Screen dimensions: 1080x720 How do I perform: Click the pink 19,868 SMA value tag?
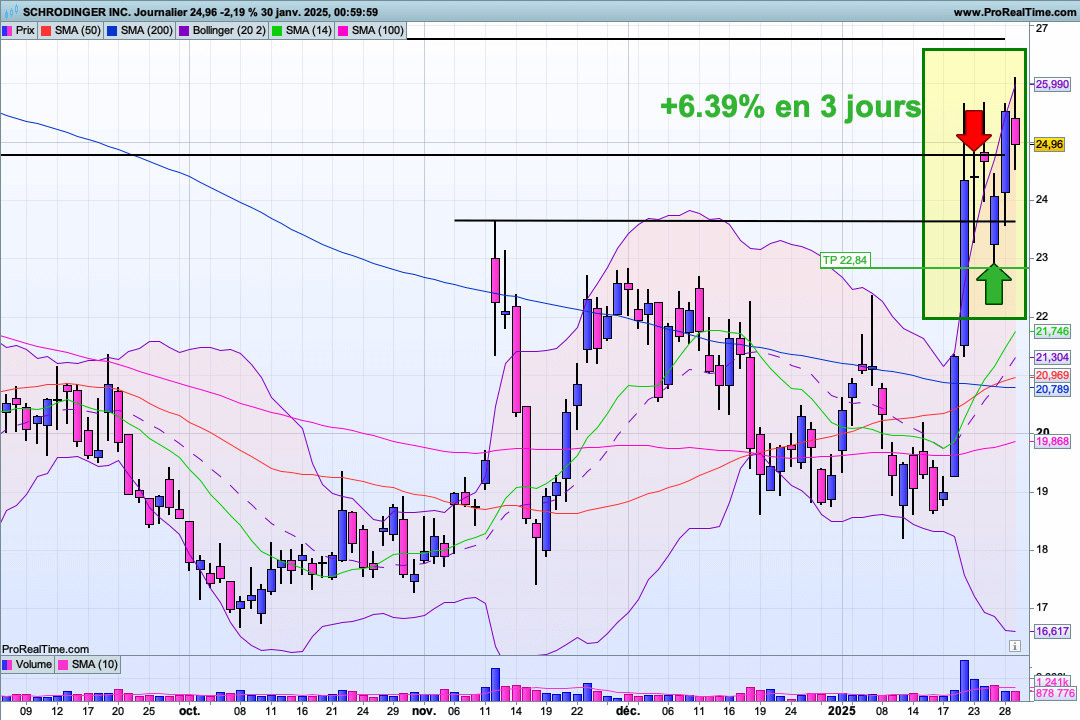pos(1052,441)
